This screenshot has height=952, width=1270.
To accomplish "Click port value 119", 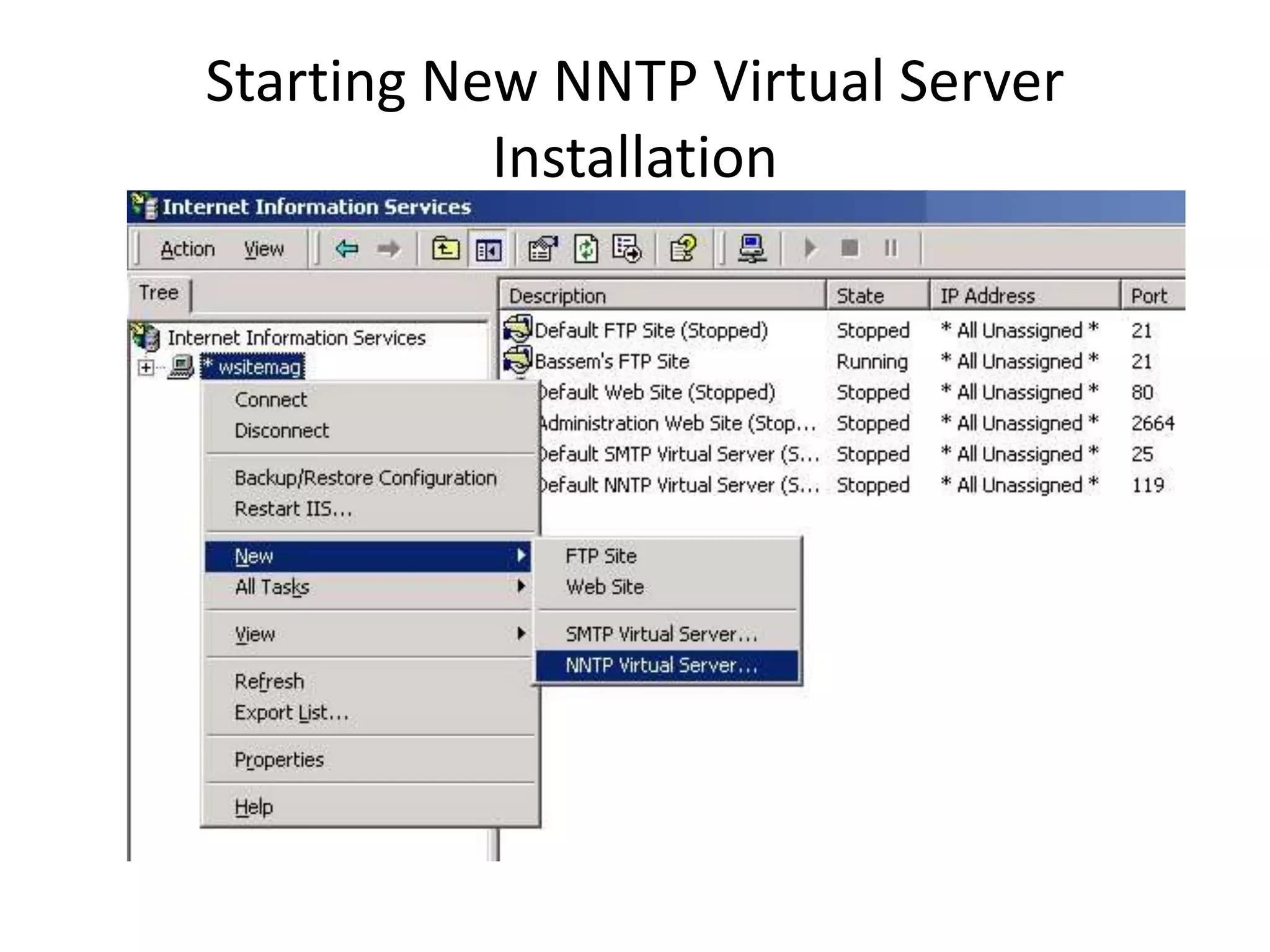I will [1148, 485].
